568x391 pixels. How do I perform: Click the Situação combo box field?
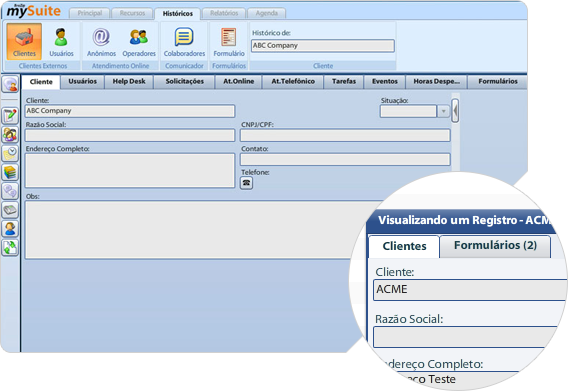[408, 111]
